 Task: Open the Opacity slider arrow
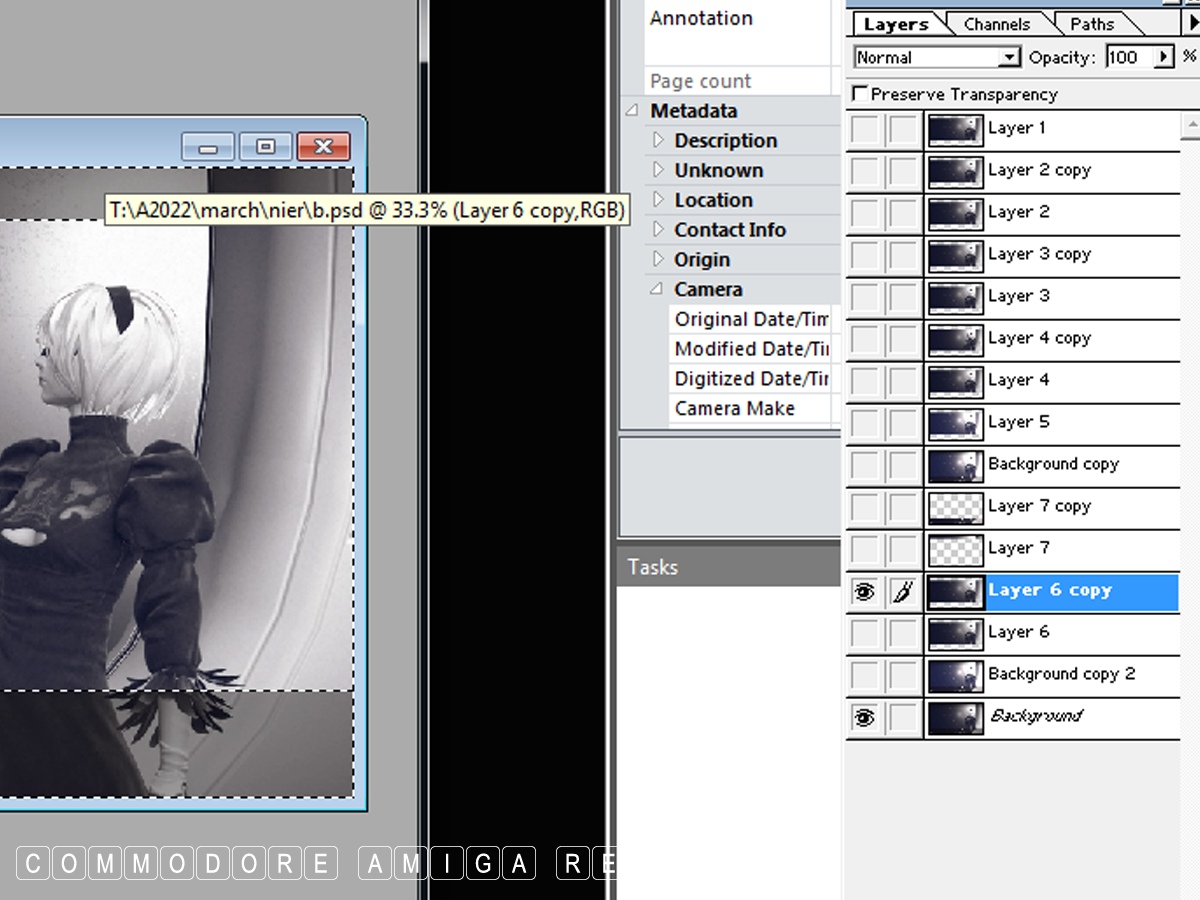(x=1163, y=58)
